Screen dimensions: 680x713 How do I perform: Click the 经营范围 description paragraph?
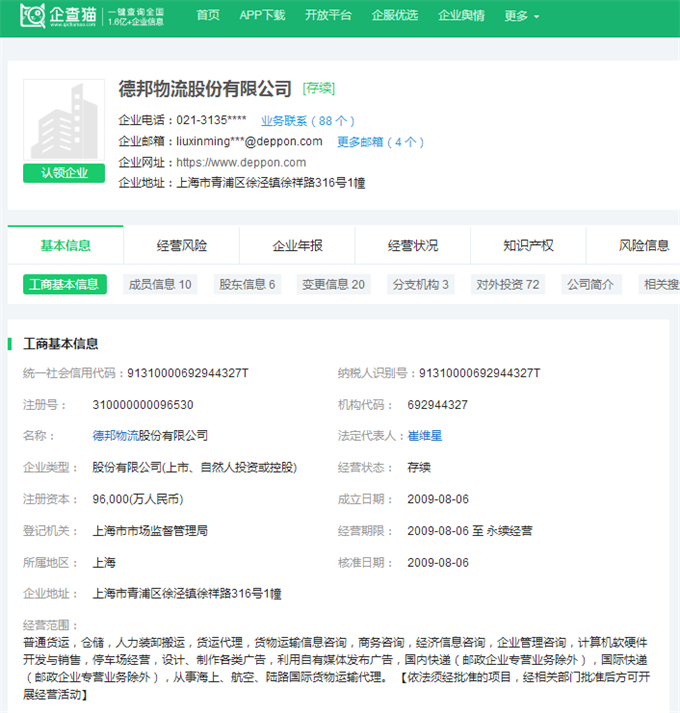tap(337, 668)
